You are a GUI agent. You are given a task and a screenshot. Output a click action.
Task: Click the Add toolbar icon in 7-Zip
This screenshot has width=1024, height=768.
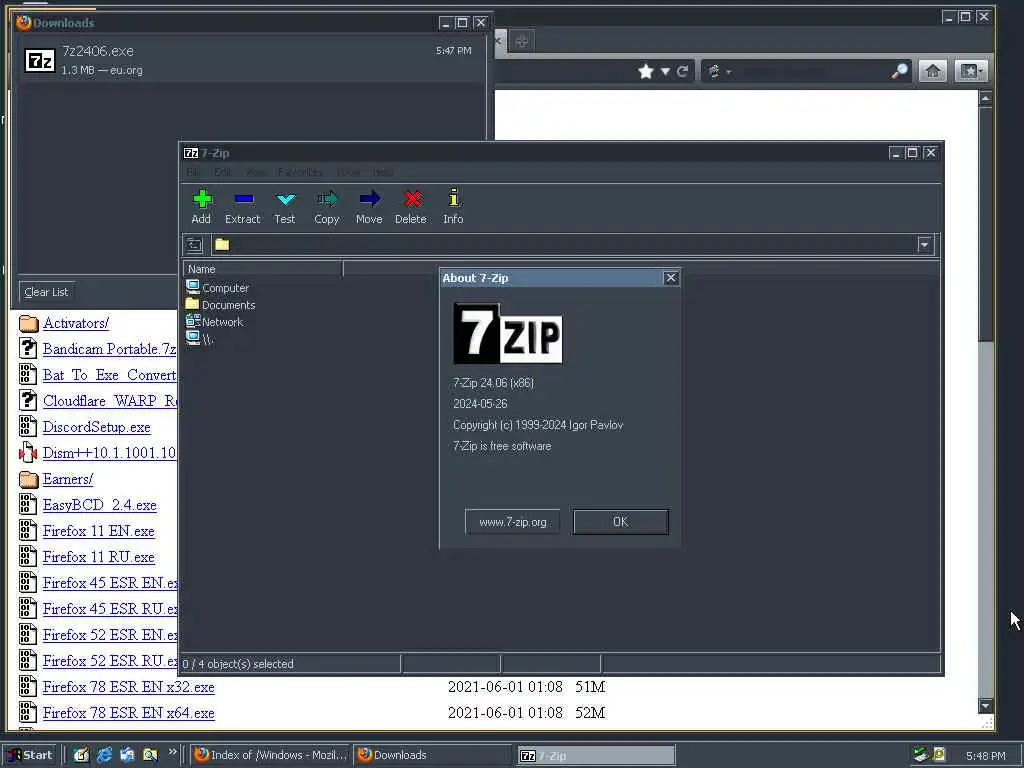[x=202, y=199]
